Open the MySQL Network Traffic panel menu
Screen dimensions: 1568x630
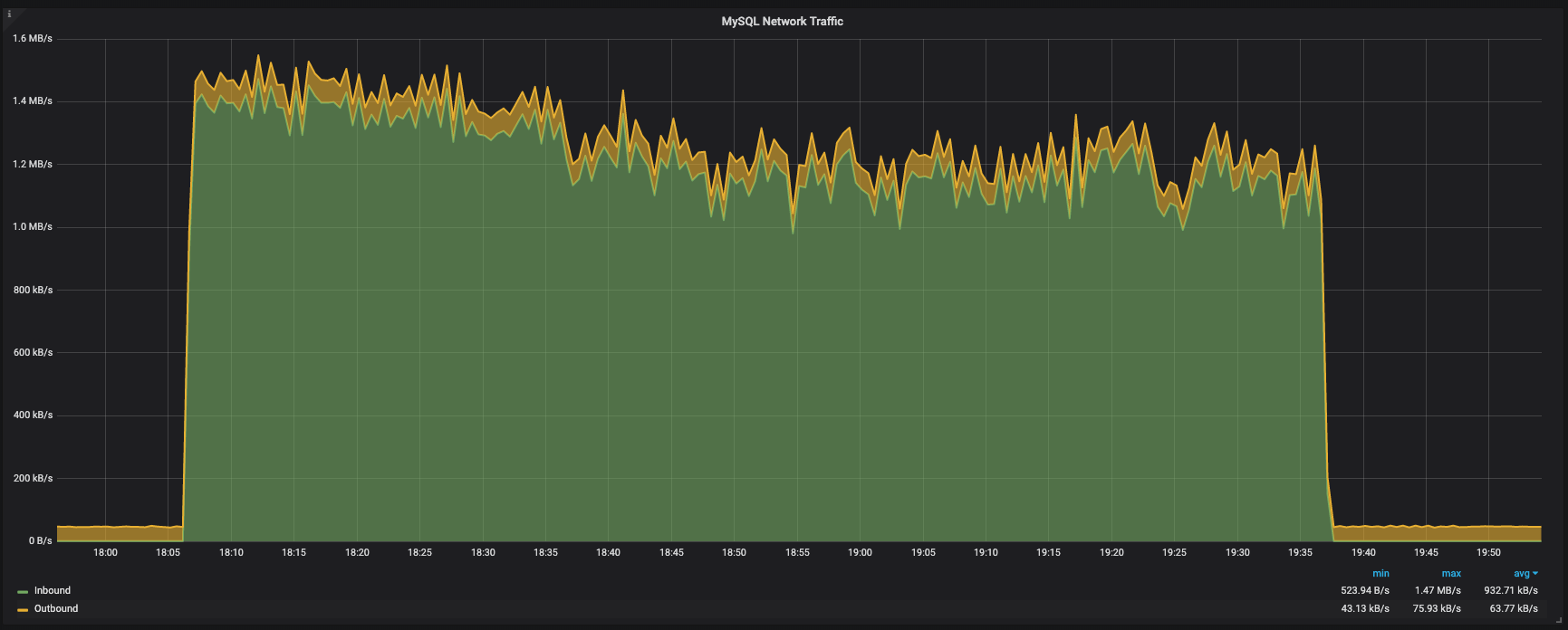pyautogui.click(x=782, y=22)
